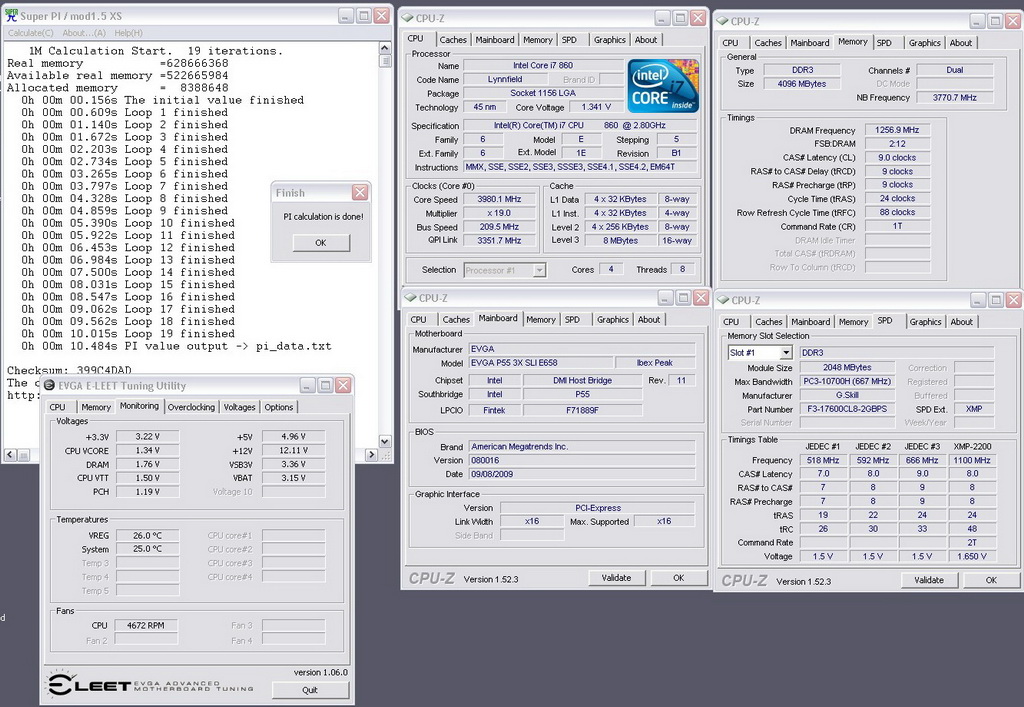Click the CPU VCORE value 1.34 V
Screen dimensions: 1024x707
[148, 450]
